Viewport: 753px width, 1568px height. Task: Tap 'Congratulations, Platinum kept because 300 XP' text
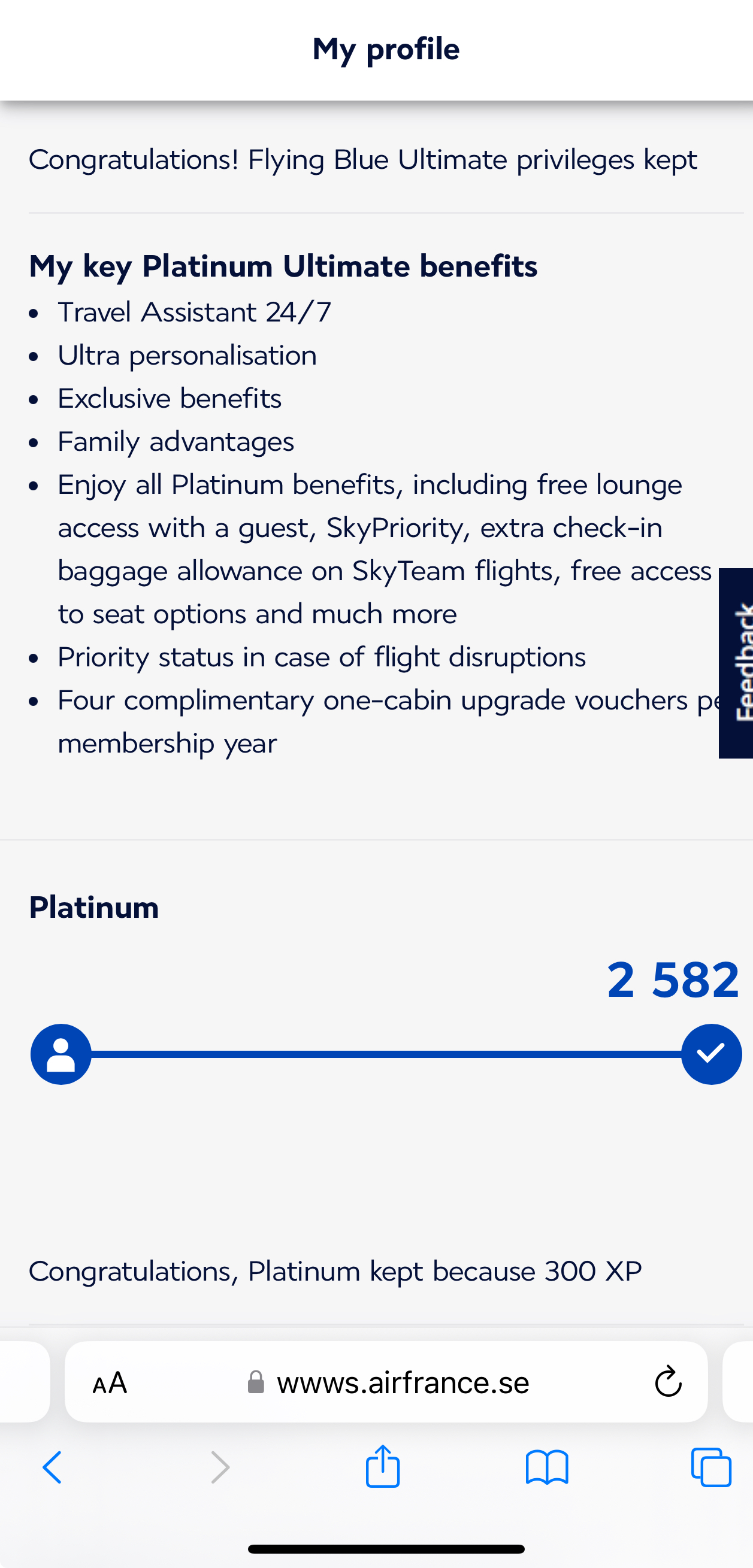point(335,1271)
